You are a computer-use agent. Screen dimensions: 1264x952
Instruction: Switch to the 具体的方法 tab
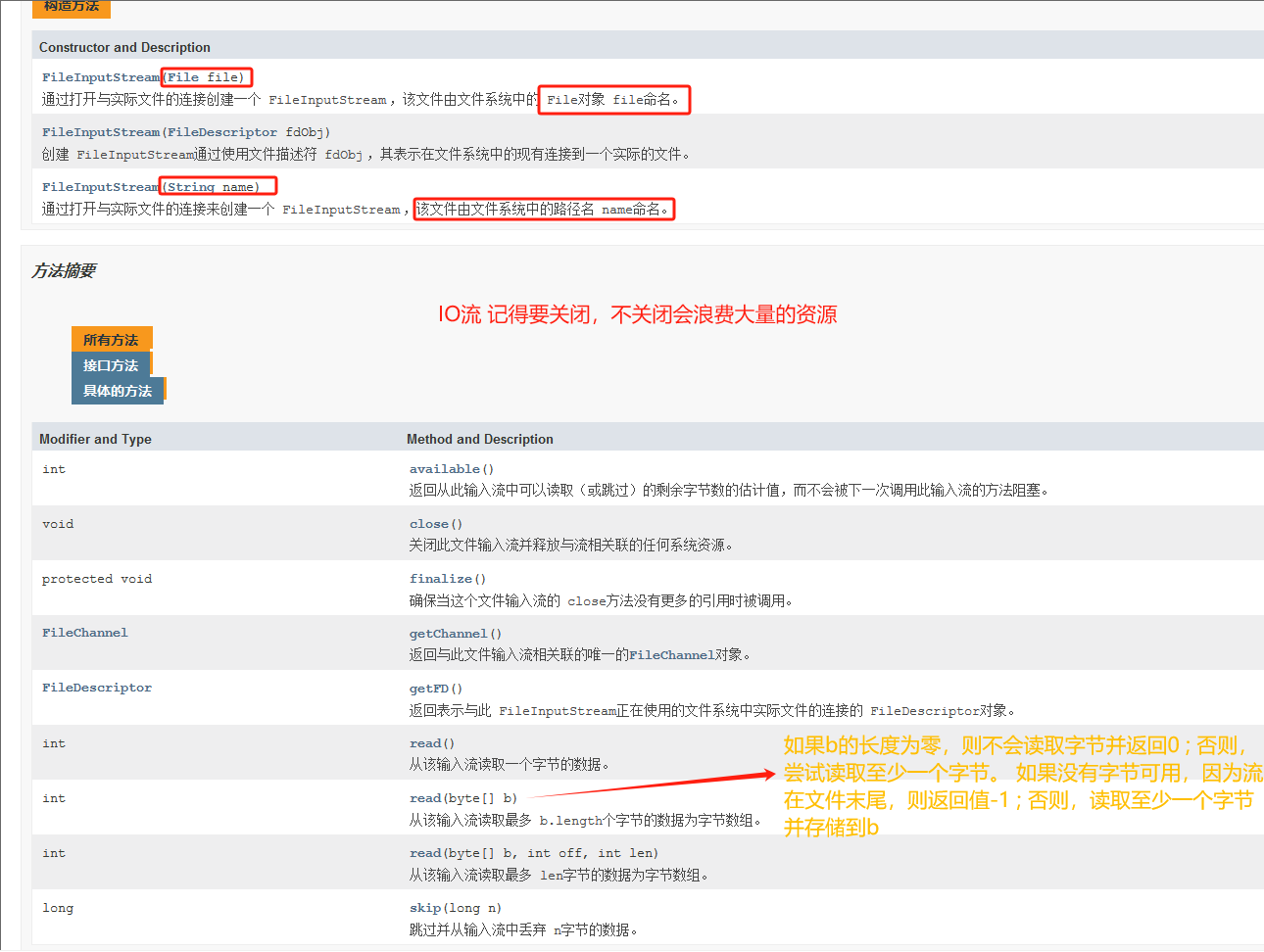[118, 391]
